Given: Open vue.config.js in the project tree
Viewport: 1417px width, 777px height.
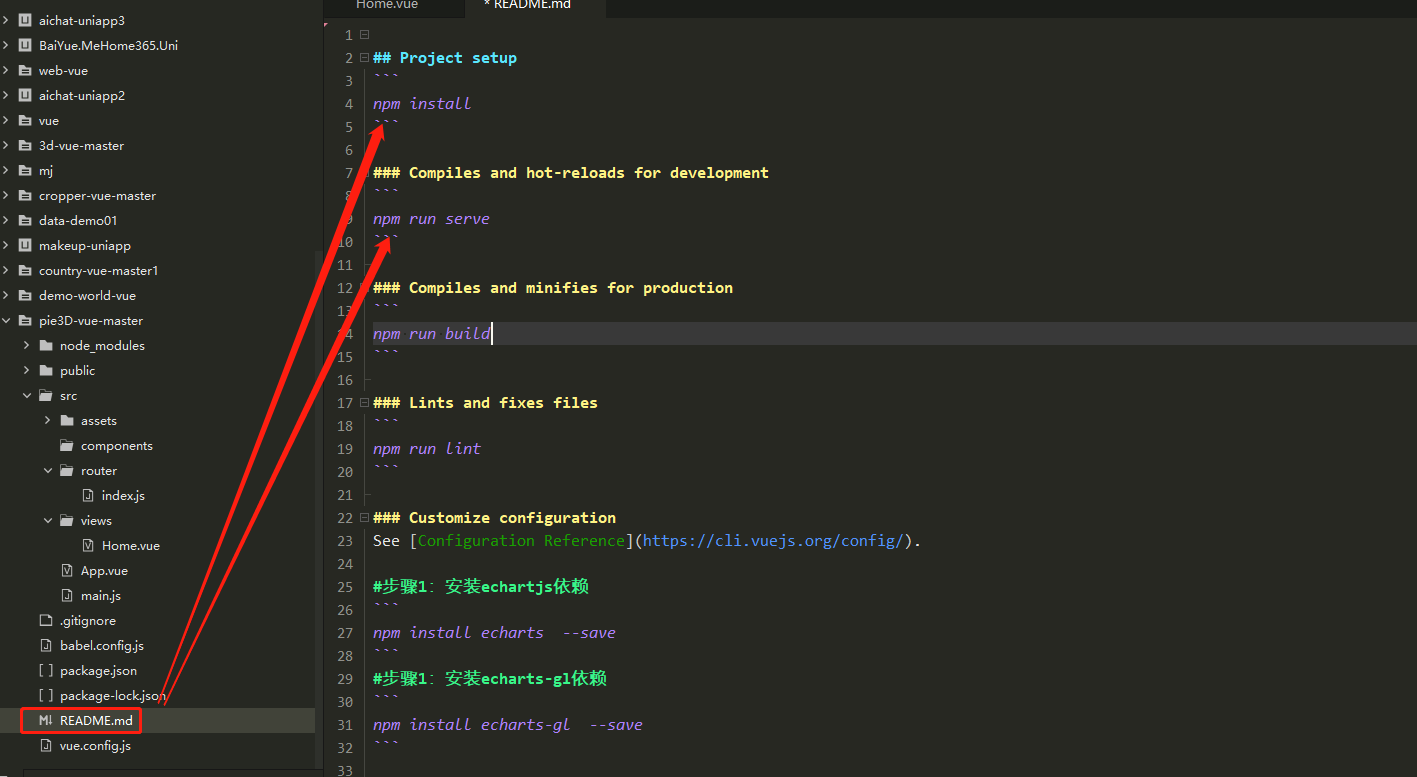Looking at the screenshot, I should [95, 745].
